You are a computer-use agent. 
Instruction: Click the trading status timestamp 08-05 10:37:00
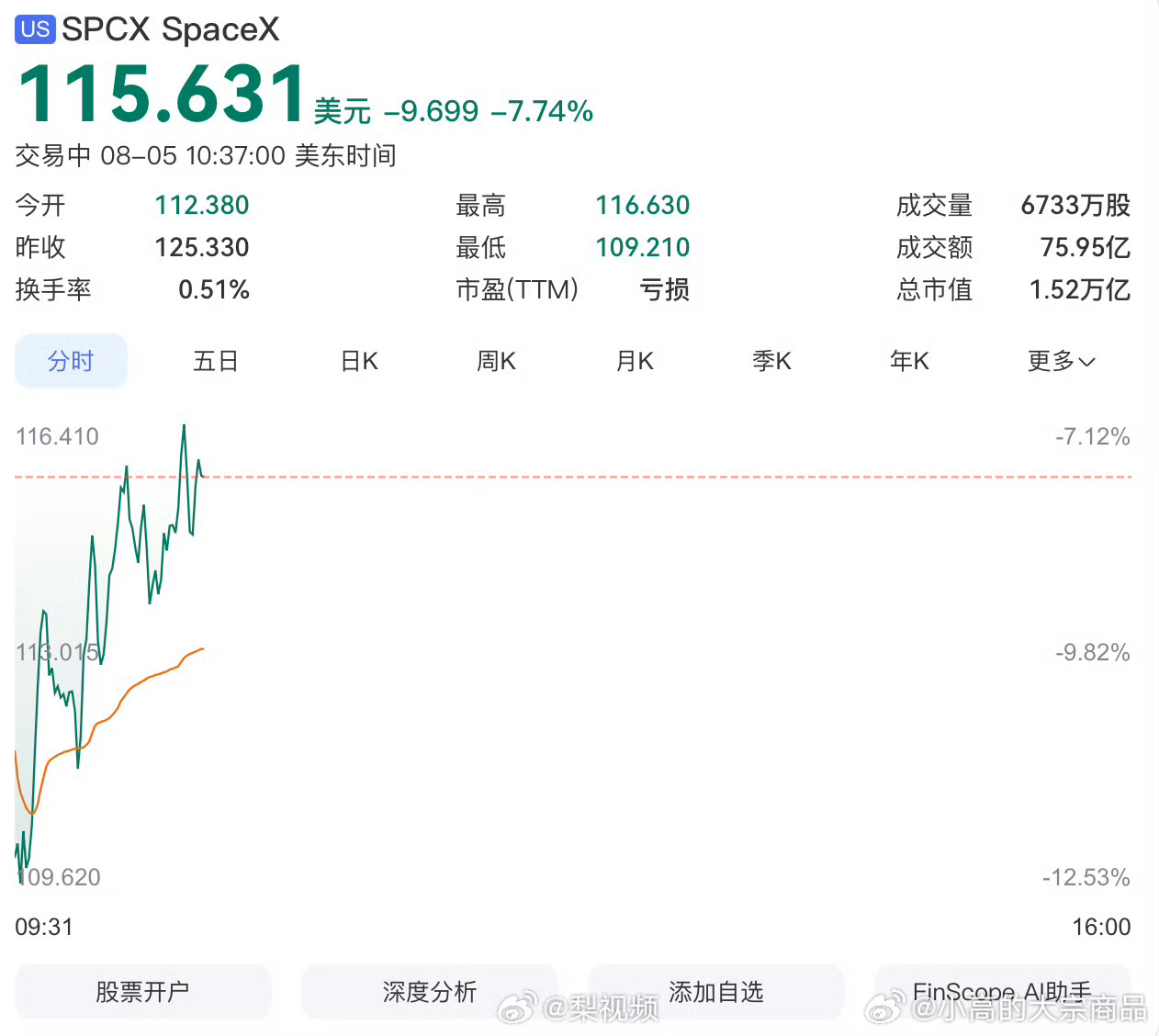point(193,155)
